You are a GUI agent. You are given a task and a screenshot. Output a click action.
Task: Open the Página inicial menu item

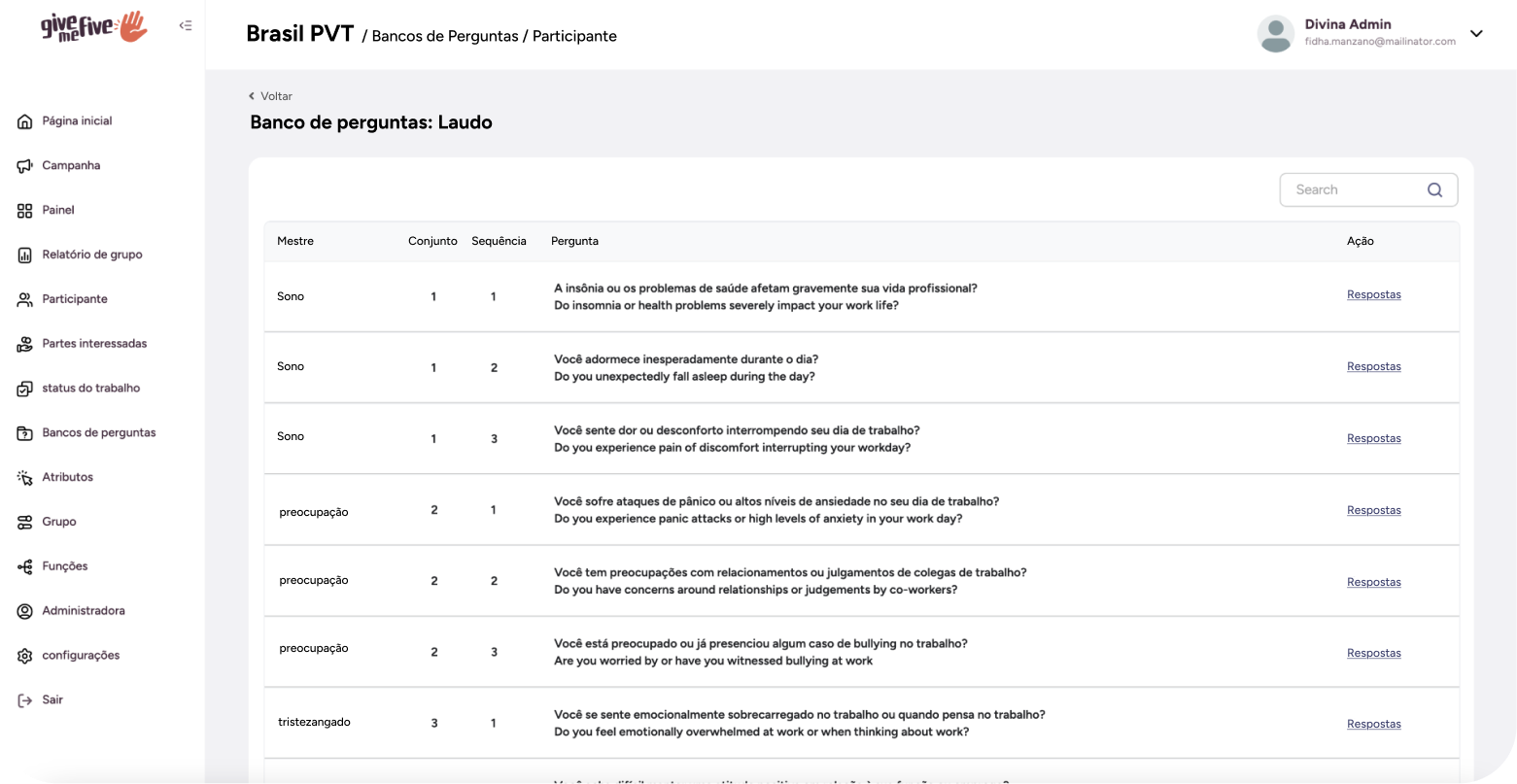(77, 121)
